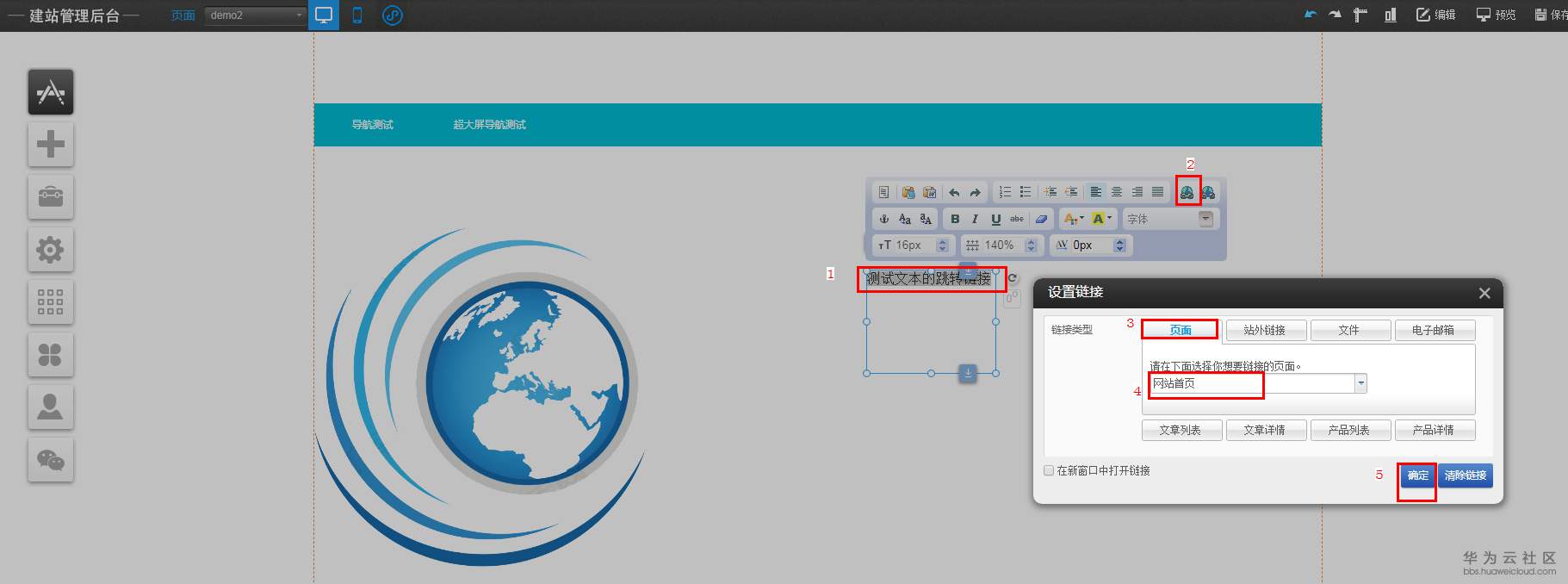Click the plus add-component sidebar icon
This screenshot has width=1568, height=584.
coord(51,144)
